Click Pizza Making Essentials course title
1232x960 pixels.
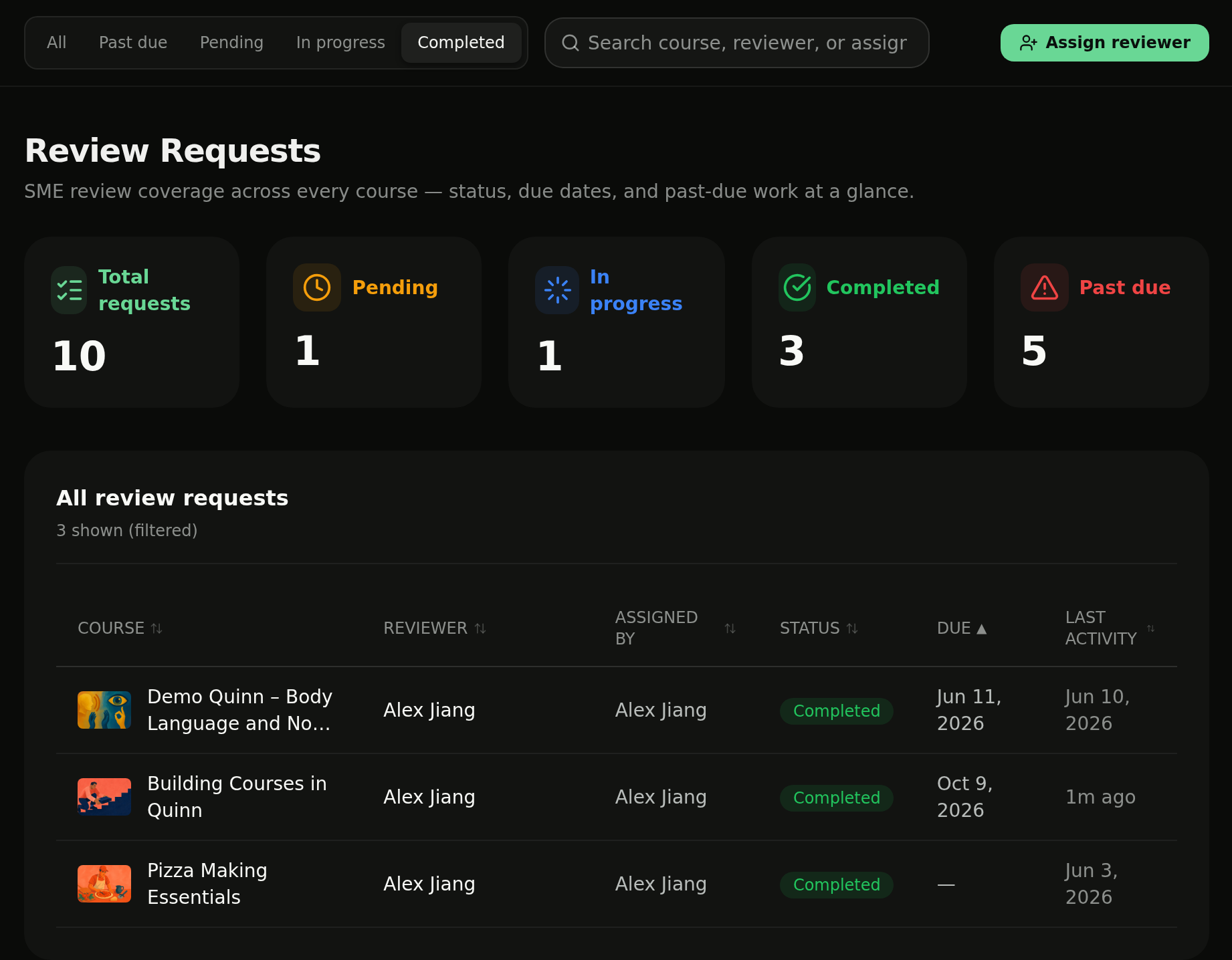tap(207, 884)
